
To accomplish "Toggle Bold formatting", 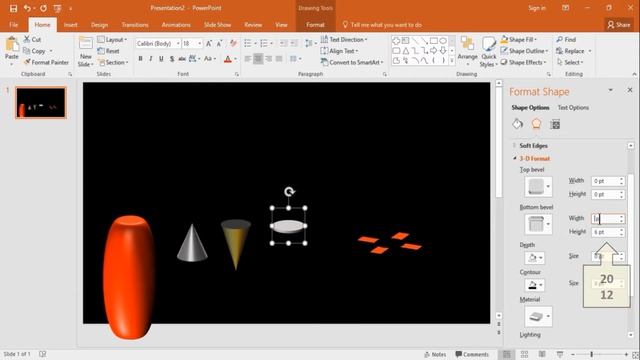I will (140, 59).
